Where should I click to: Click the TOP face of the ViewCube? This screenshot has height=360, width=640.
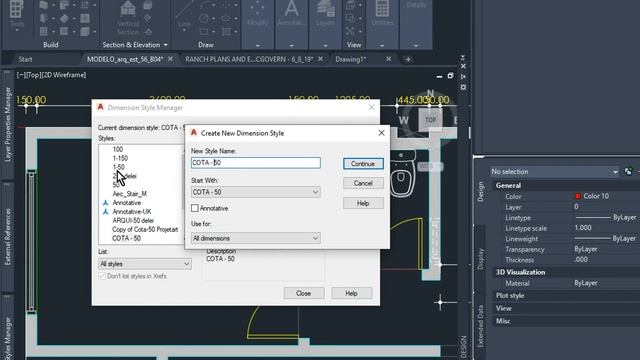(430, 120)
